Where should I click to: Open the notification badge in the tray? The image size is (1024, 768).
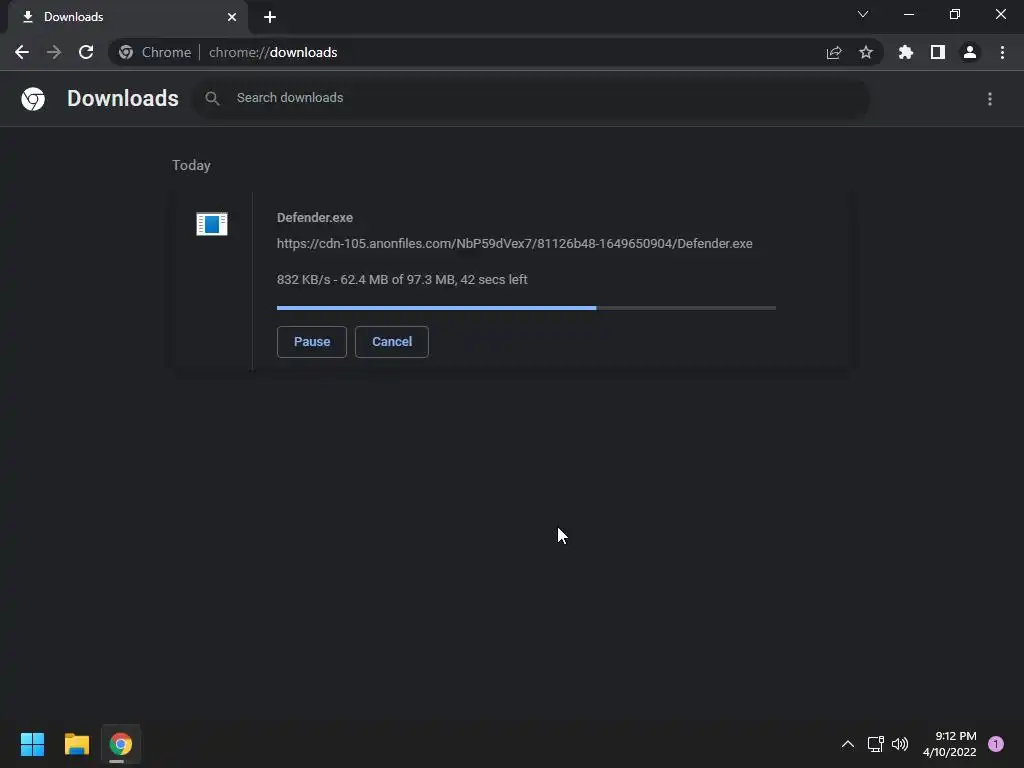(x=996, y=744)
